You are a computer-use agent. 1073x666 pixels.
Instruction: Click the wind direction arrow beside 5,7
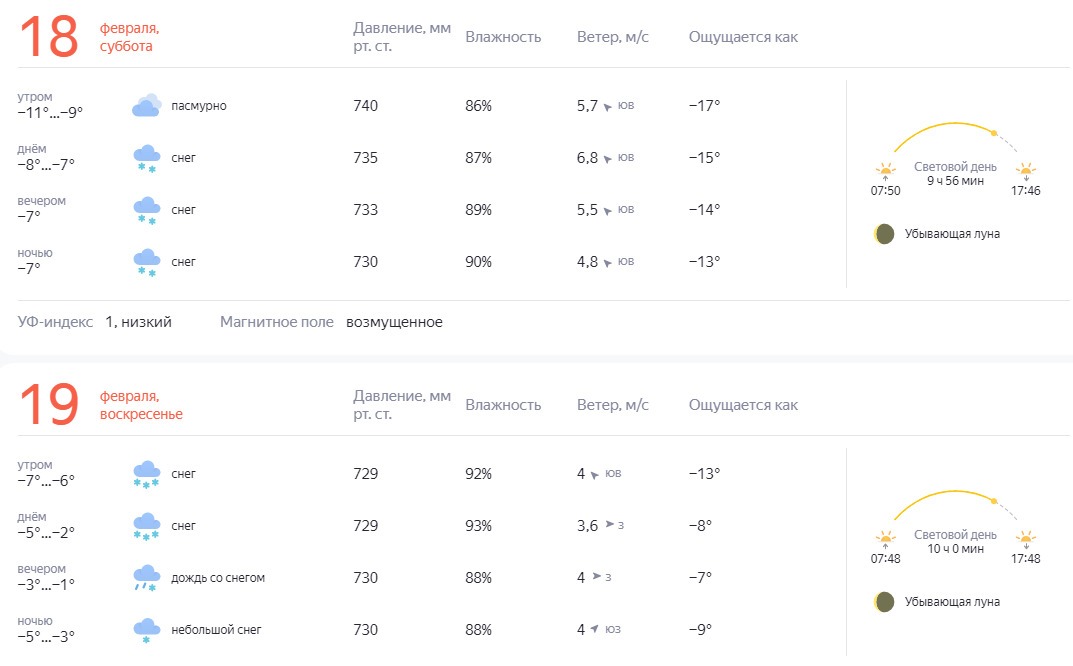pos(607,107)
